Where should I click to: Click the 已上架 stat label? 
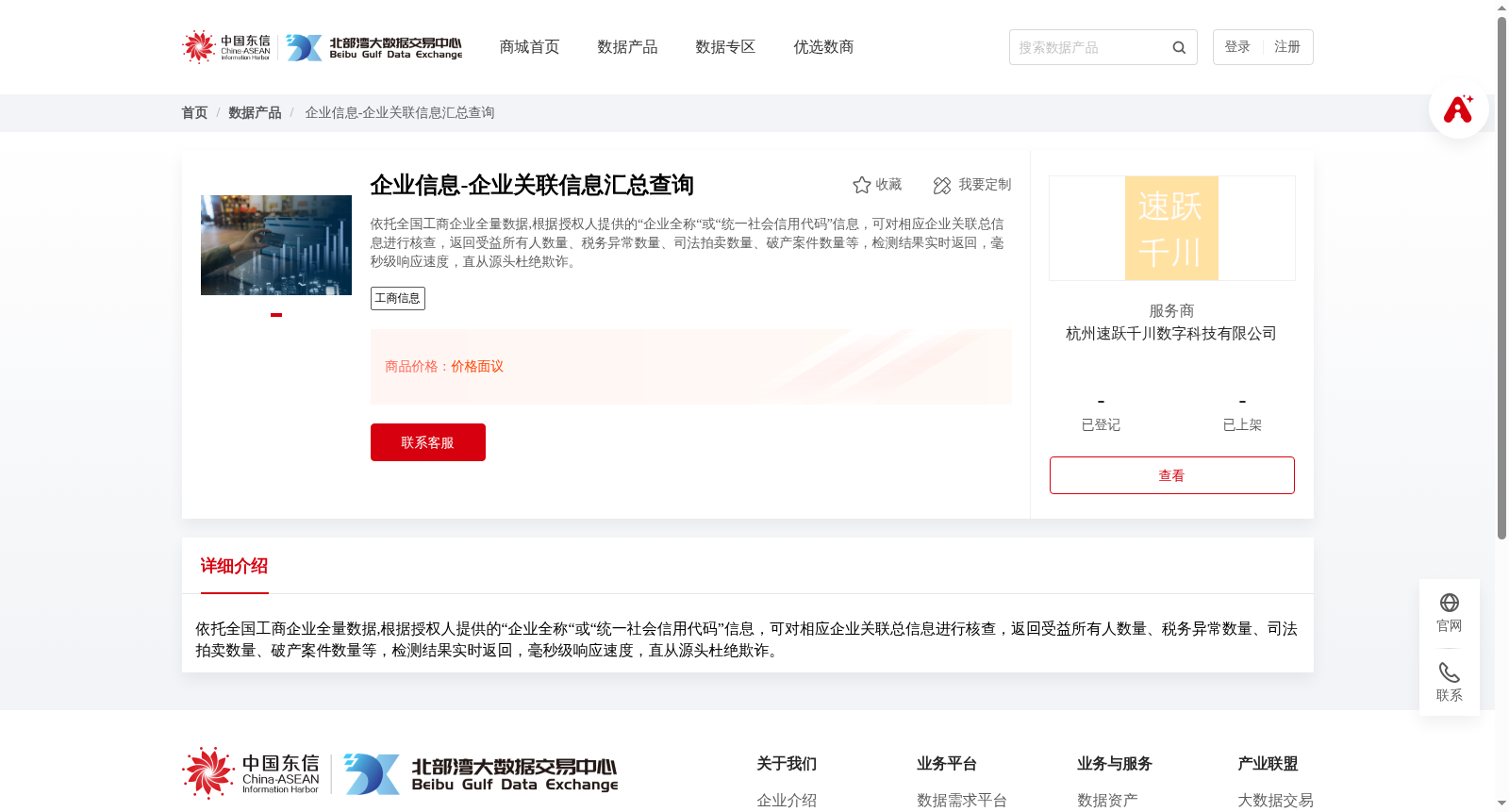pos(1242,425)
